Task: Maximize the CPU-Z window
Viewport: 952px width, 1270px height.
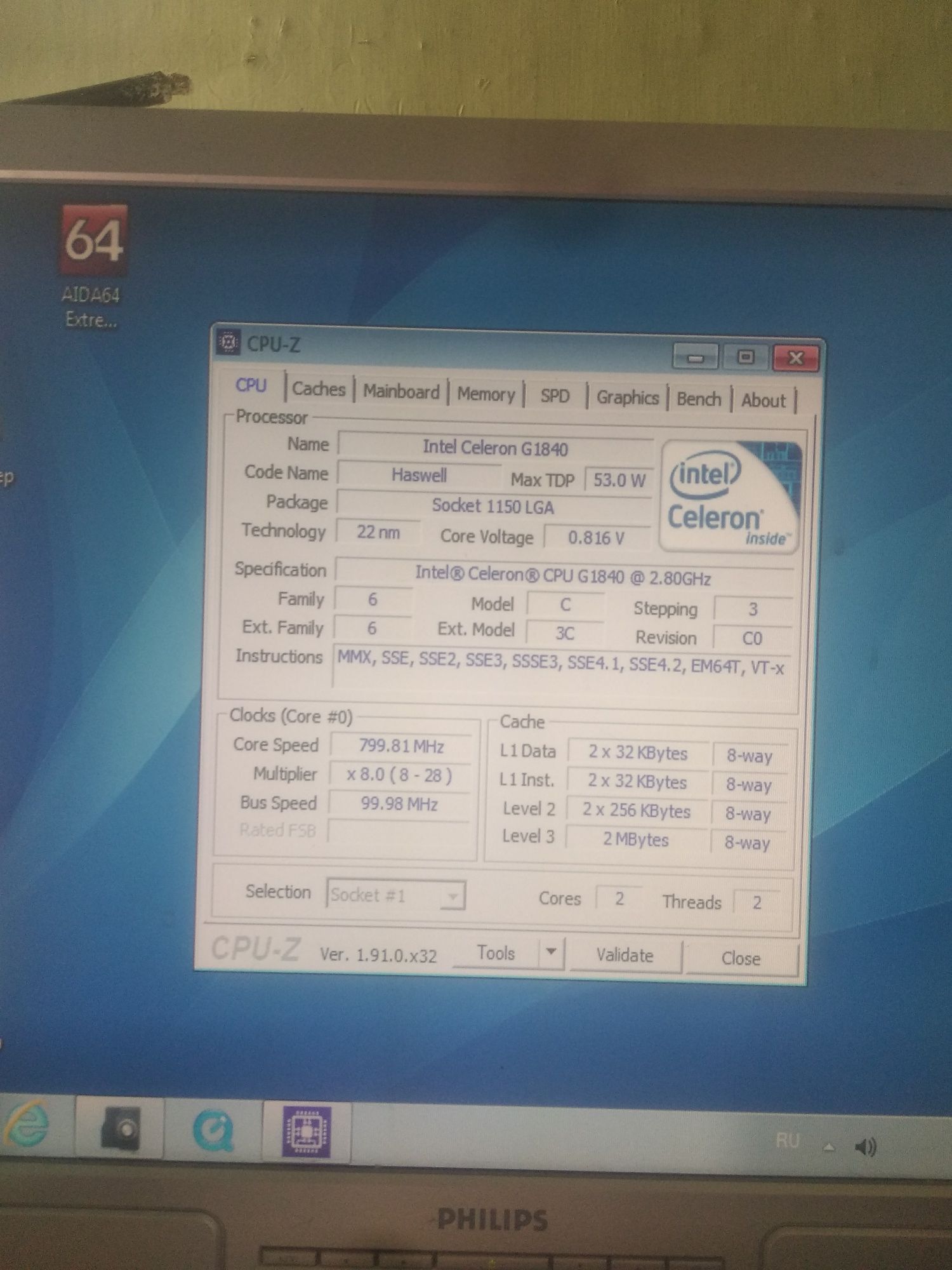Action: [746, 357]
